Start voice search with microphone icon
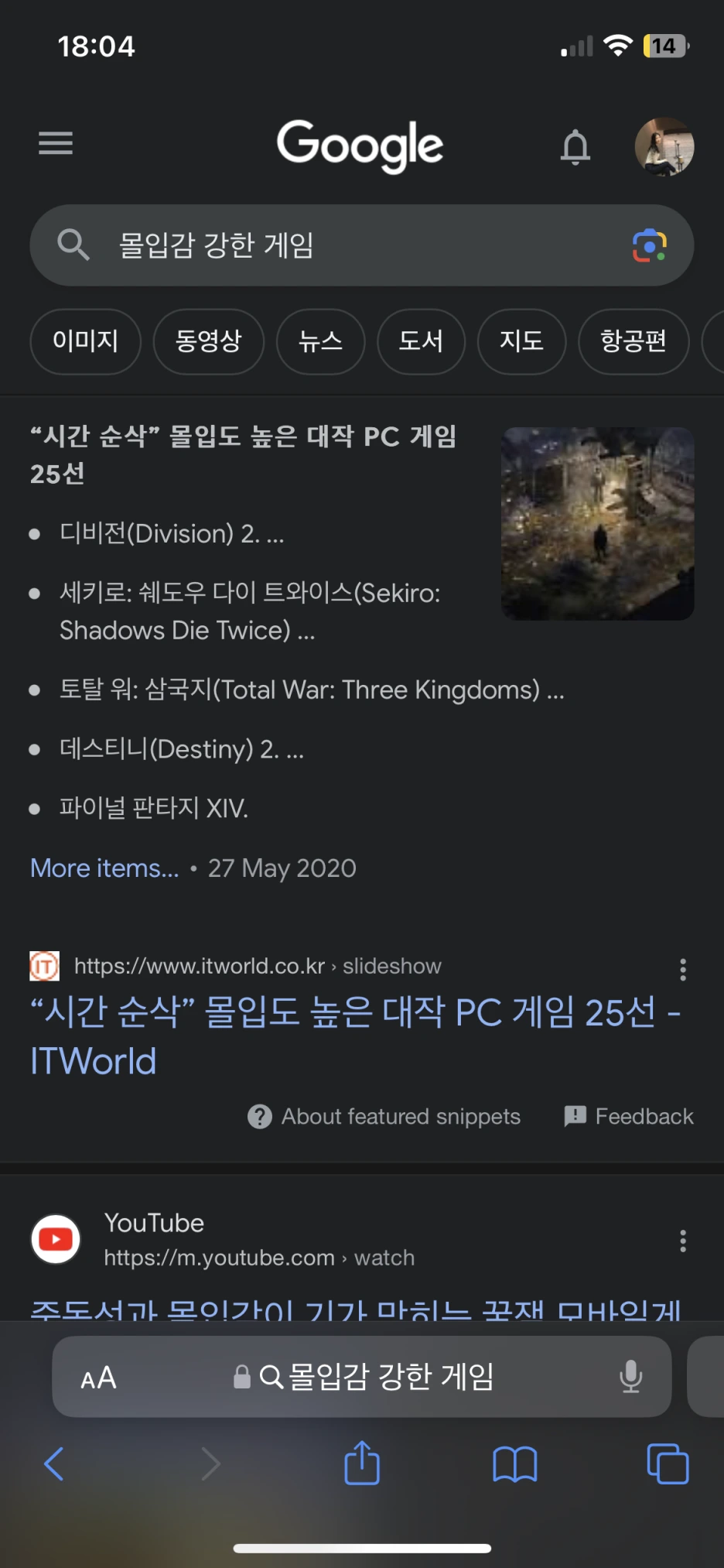This screenshot has height=1568, width=724. pos(631,1376)
